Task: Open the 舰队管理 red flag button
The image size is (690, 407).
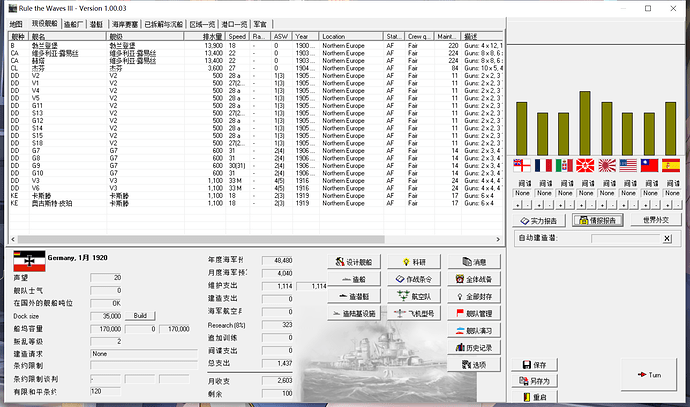Action: coord(474,313)
